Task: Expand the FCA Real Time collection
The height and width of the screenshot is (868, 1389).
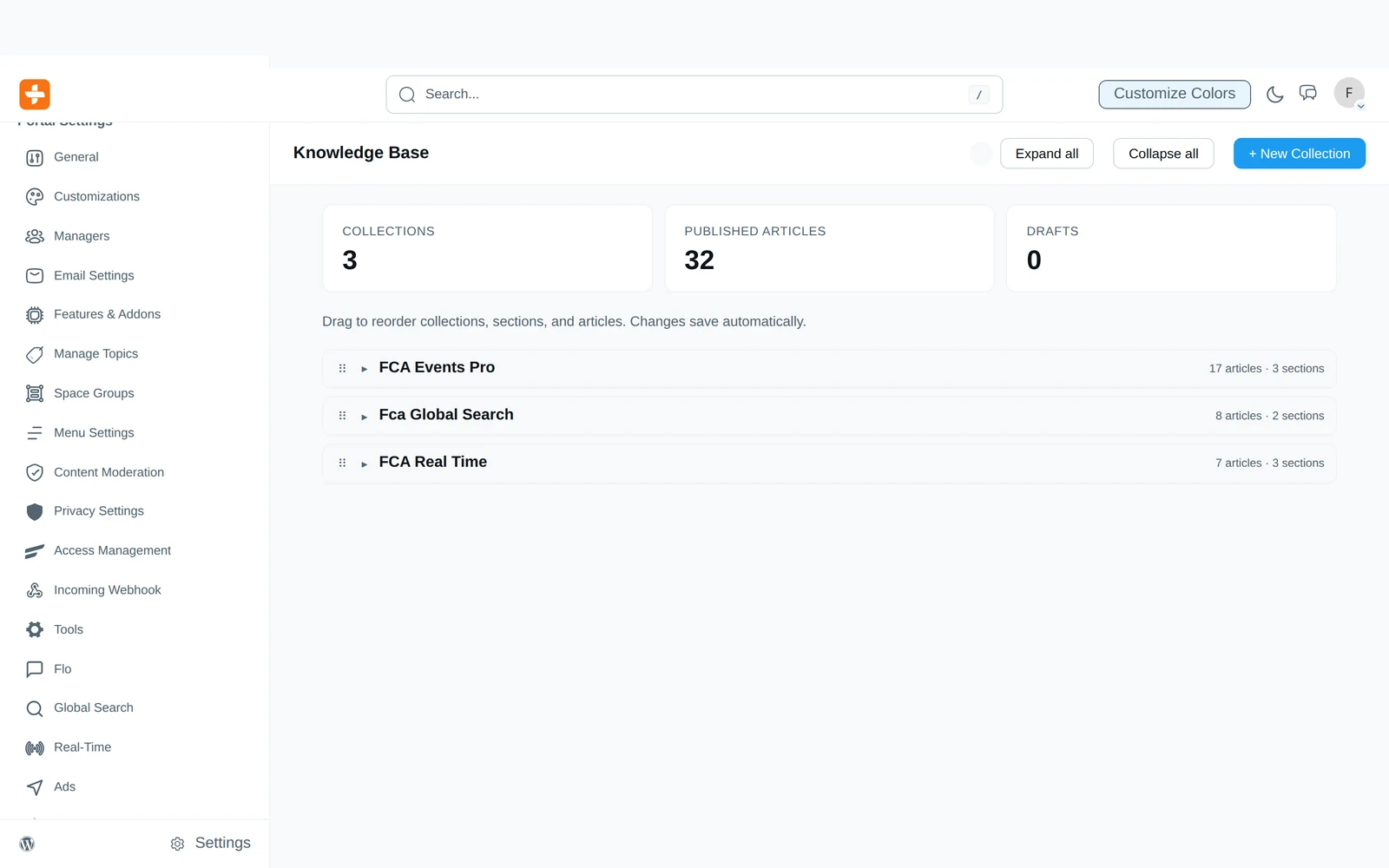Action: (x=365, y=464)
